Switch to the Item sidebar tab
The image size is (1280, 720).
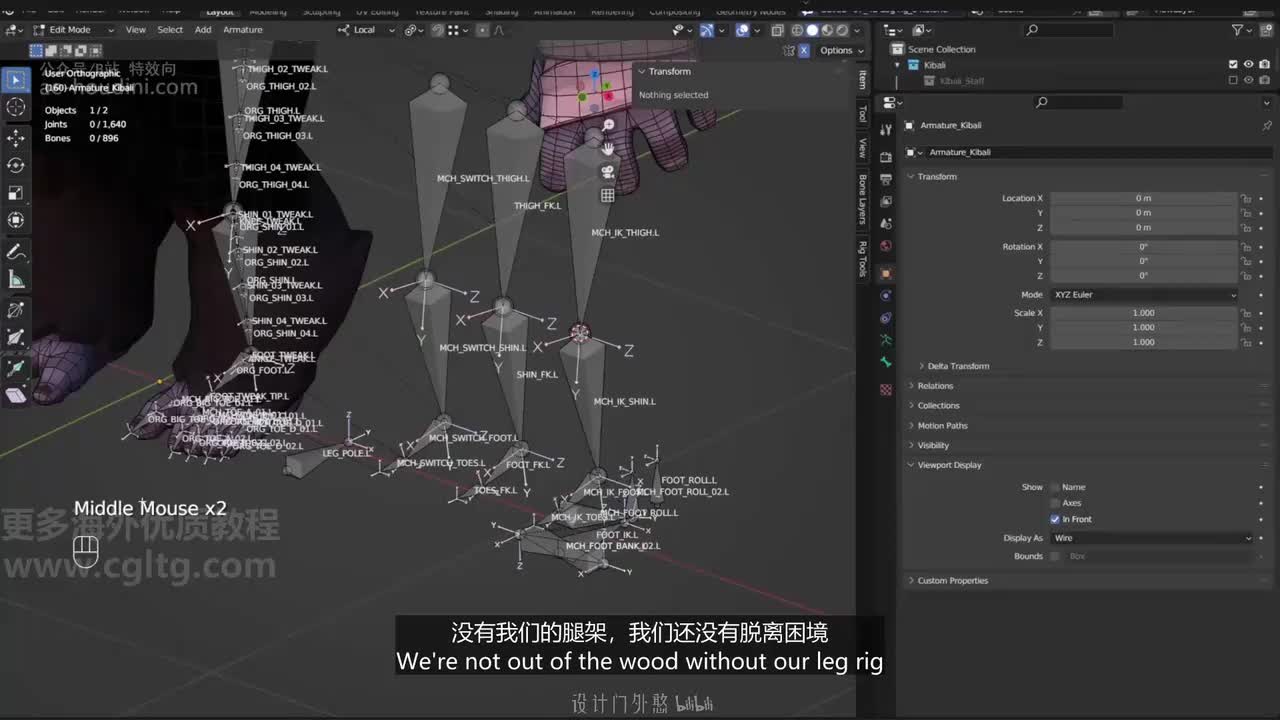862,80
